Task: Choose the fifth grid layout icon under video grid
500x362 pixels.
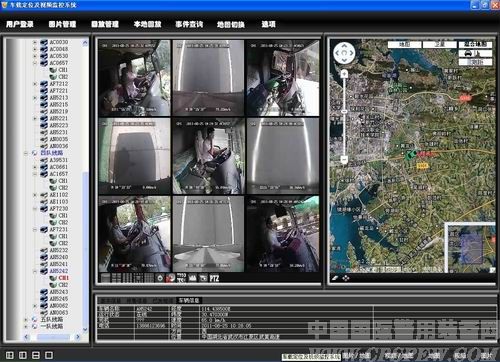Action: coord(149,278)
